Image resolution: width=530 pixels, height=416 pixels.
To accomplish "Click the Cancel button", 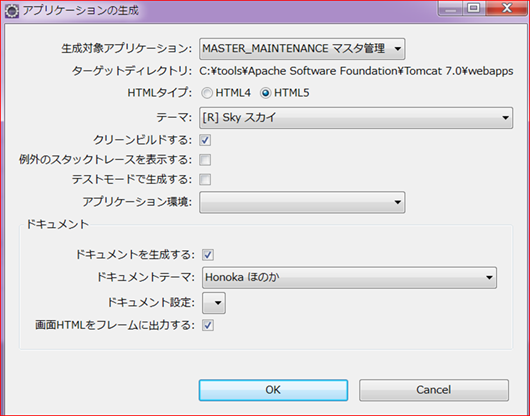I will 434,390.
